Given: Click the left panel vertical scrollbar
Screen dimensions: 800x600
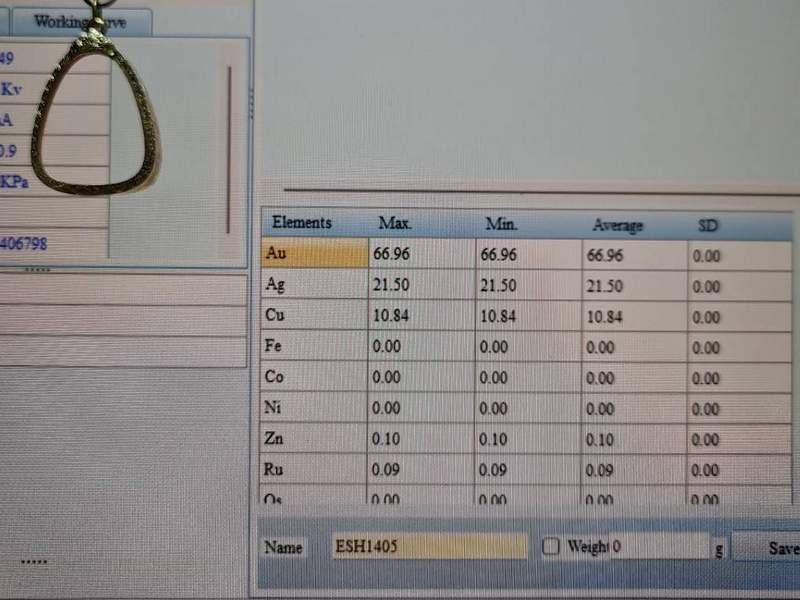Looking at the screenshot, I should pos(228,150).
